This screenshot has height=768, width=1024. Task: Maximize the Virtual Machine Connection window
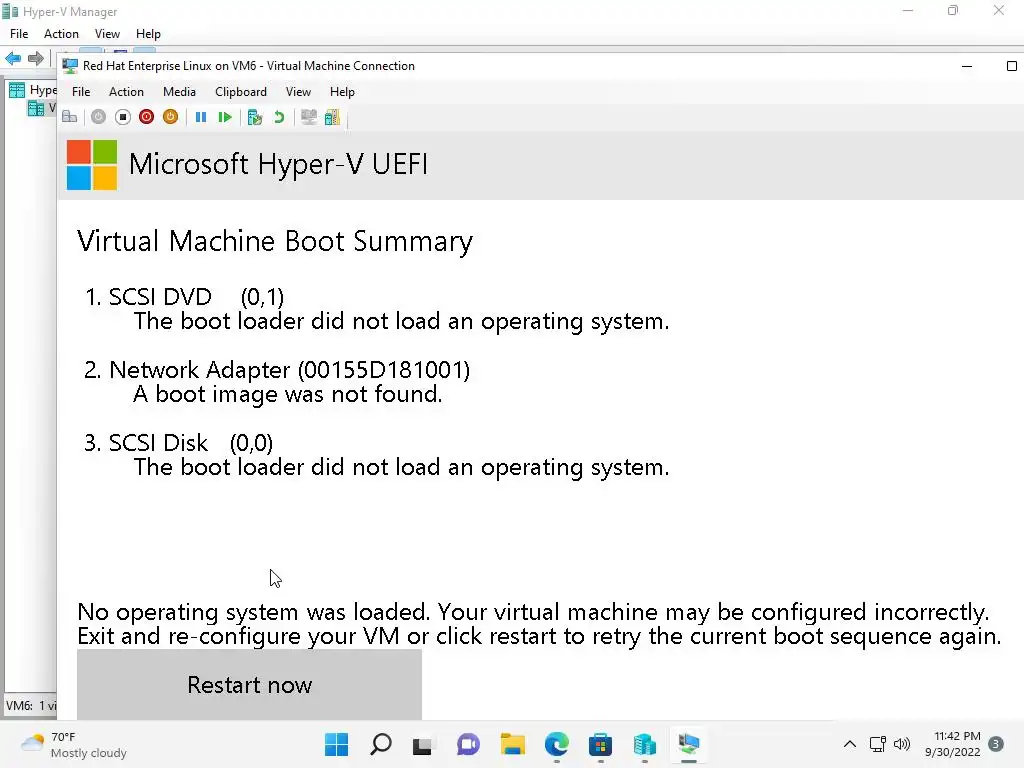(x=1012, y=66)
